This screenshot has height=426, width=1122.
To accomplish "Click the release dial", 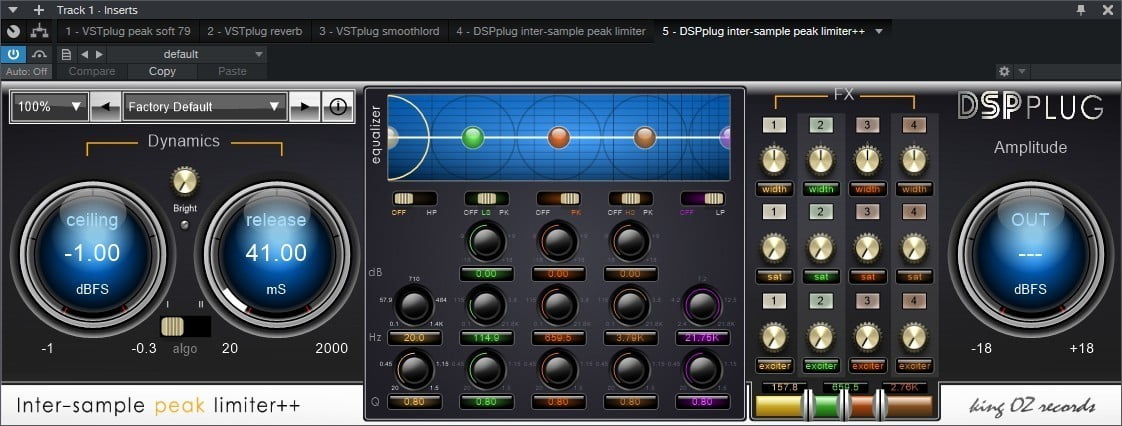I will tap(276, 254).
